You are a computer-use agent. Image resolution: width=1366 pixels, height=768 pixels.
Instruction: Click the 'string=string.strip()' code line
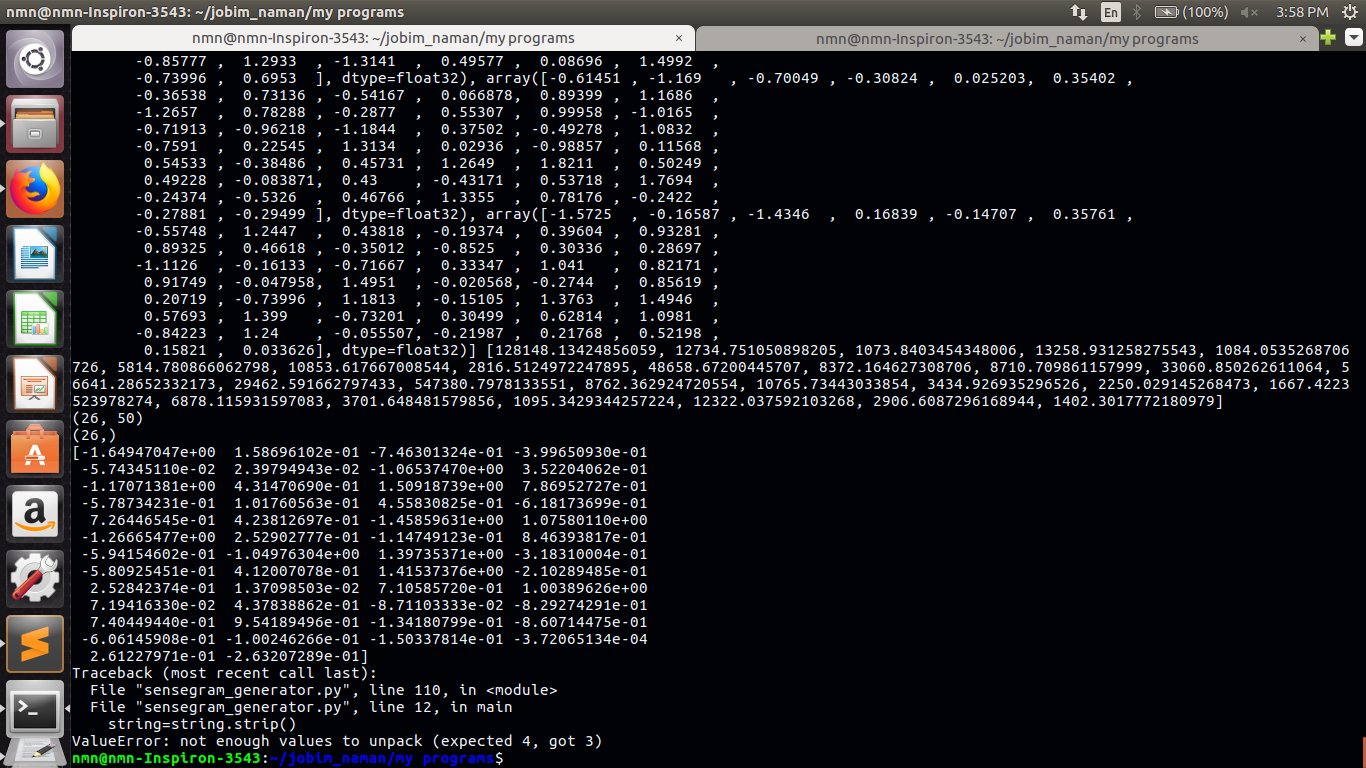202,724
